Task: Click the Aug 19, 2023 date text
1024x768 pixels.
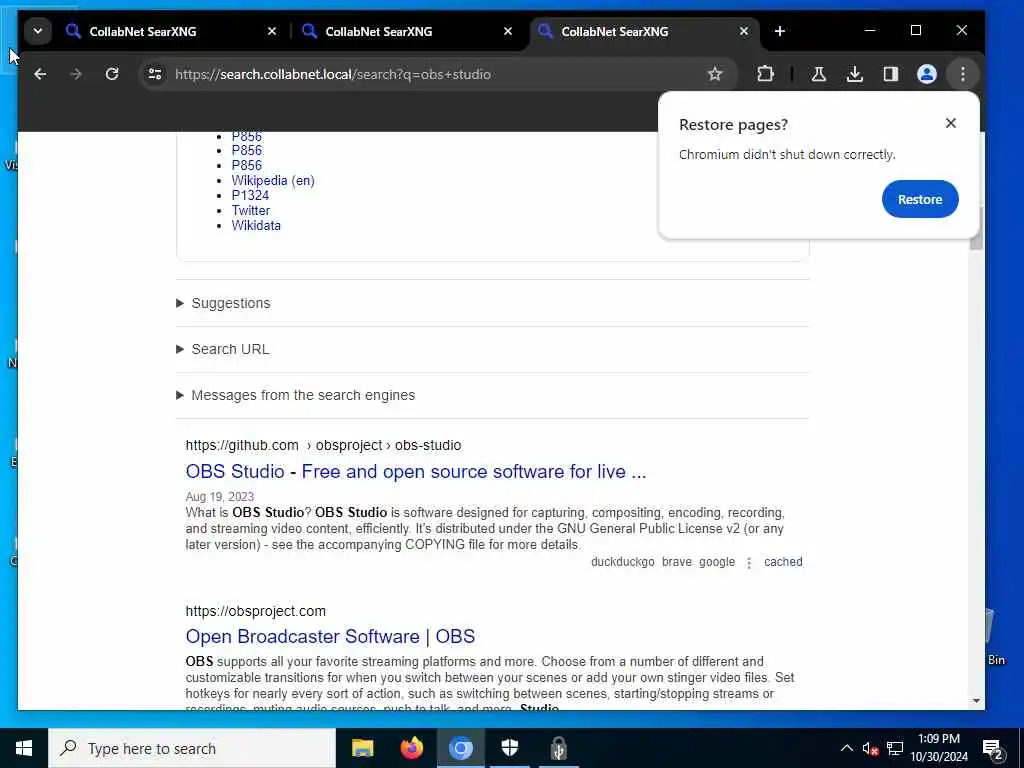Action: [219, 496]
